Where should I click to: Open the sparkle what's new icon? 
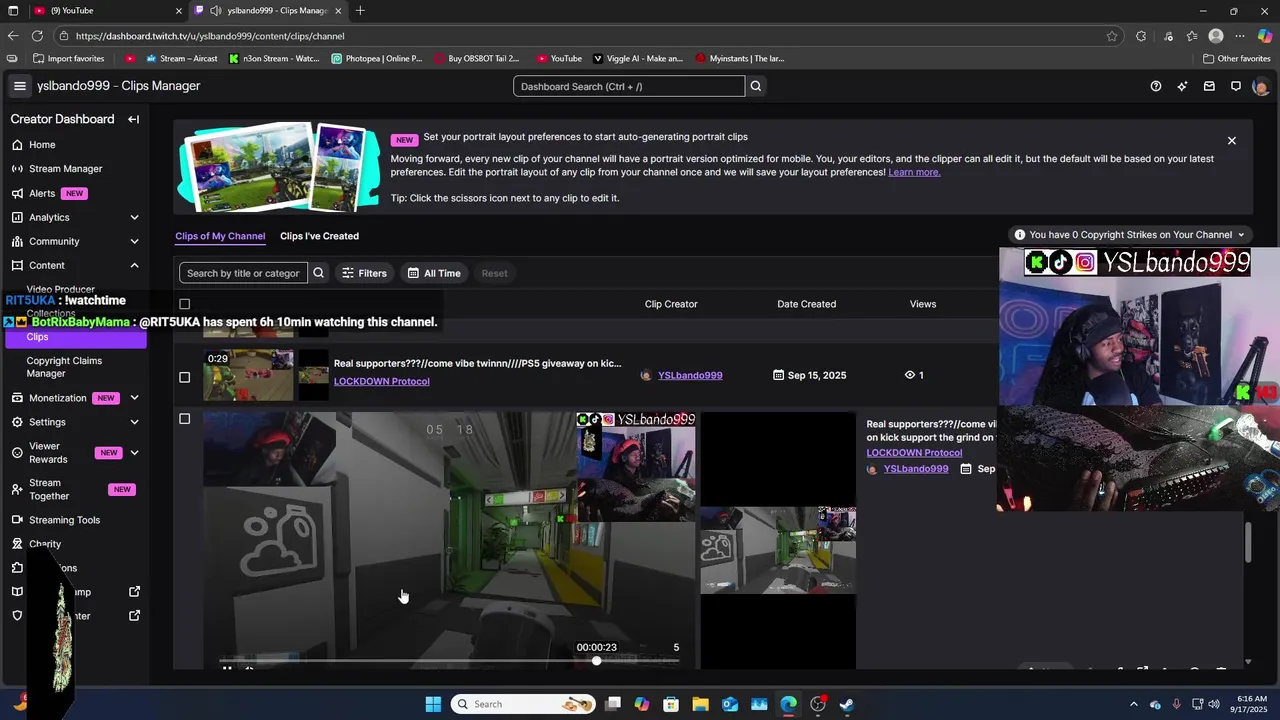pos(1183,86)
